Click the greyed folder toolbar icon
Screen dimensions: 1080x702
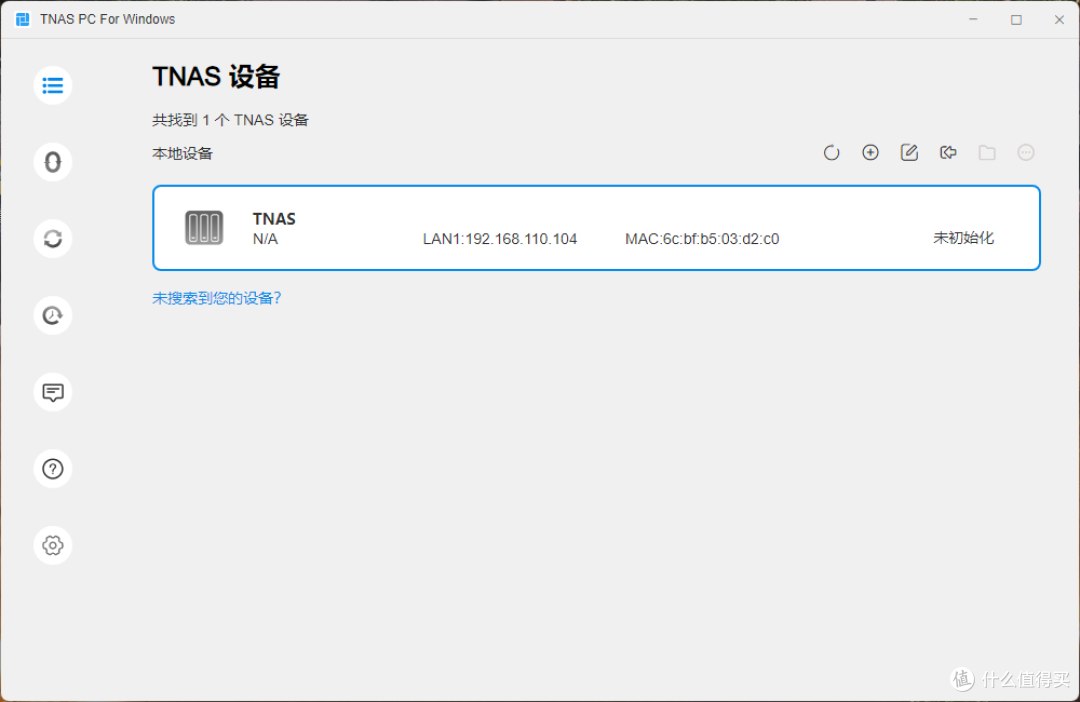[x=987, y=152]
